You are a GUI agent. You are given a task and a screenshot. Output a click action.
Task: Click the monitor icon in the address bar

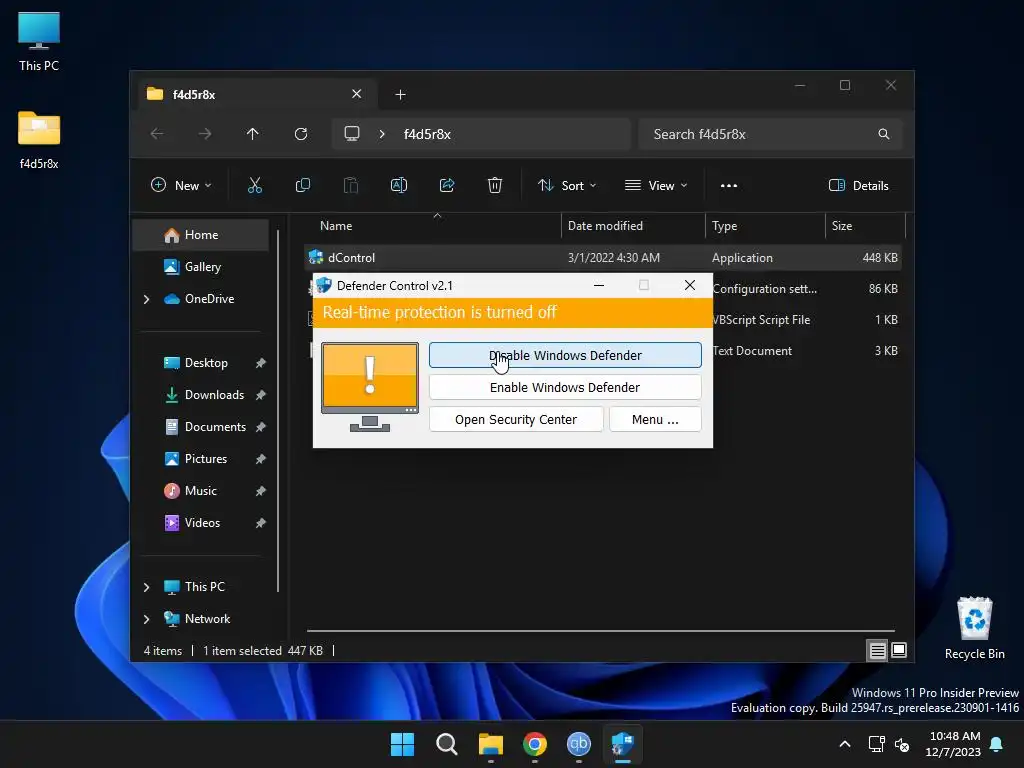point(352,134)
